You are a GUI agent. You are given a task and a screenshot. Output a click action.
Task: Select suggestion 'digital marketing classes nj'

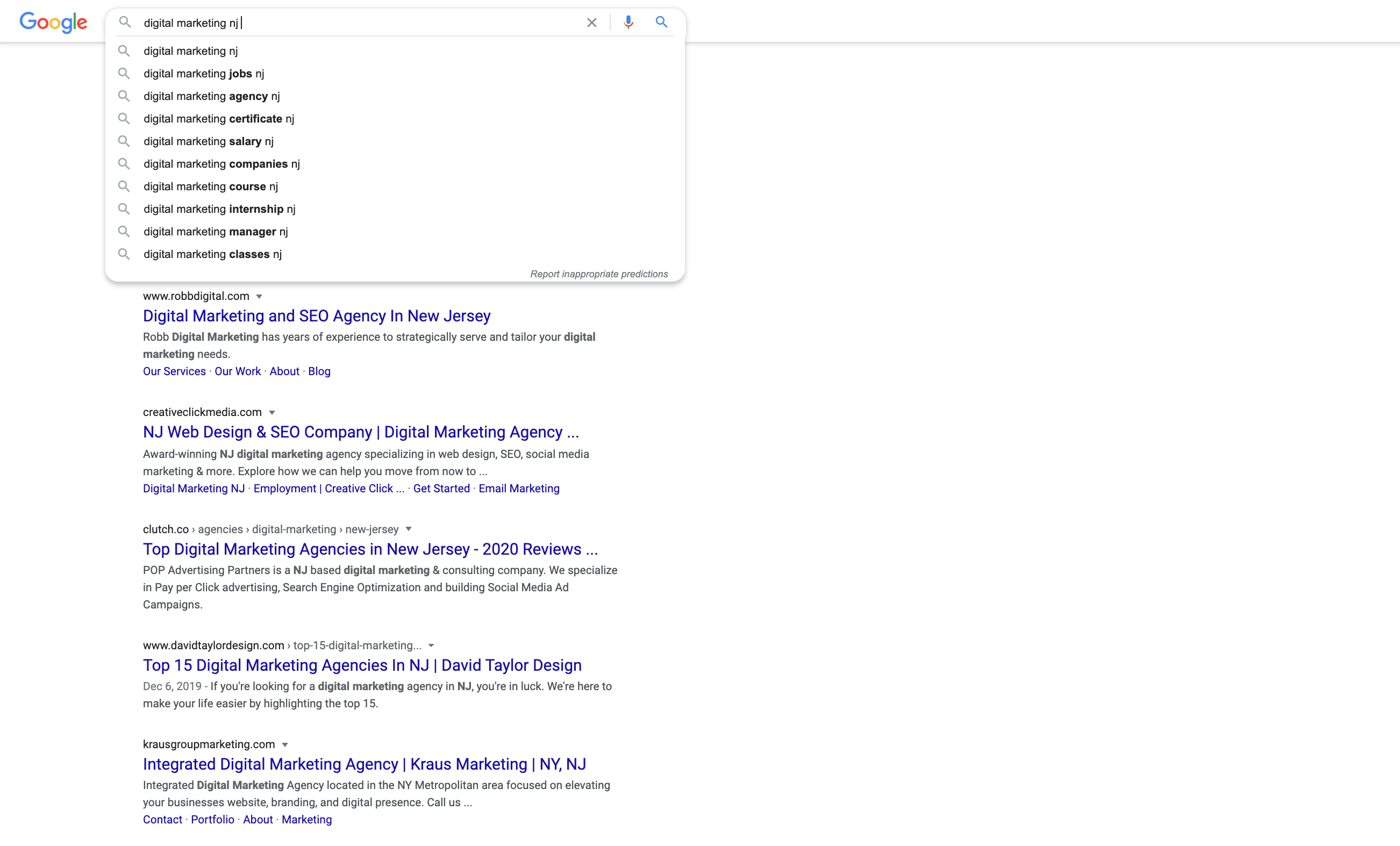395,255
